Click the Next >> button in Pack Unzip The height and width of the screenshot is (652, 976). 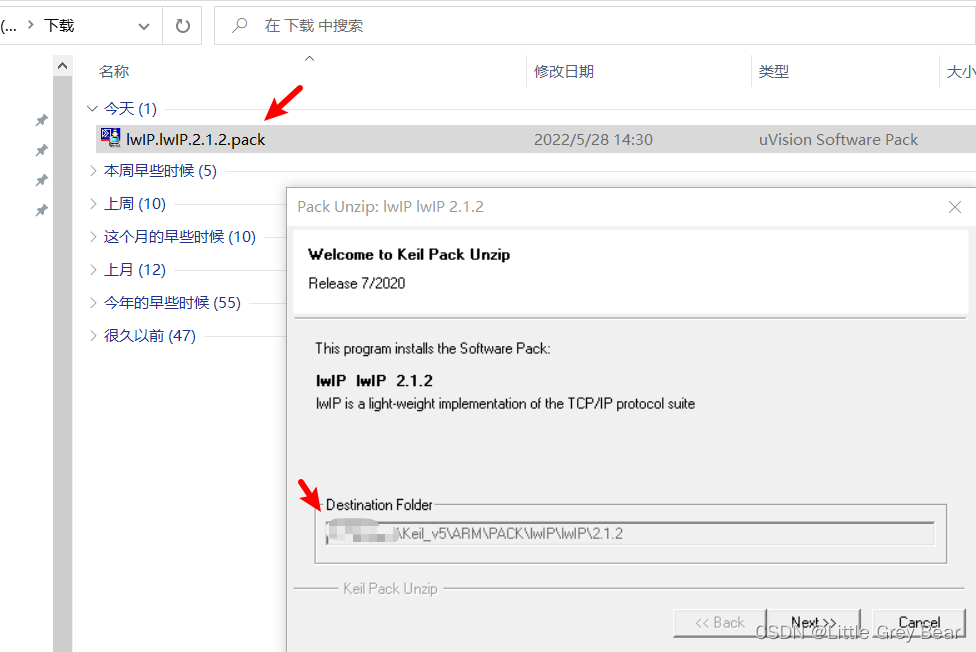(814, 623)
